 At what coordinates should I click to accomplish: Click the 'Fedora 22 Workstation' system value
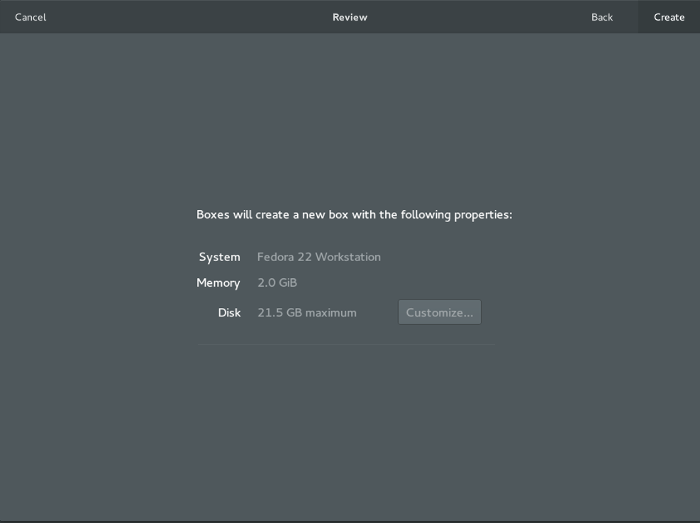click(319, 257)
